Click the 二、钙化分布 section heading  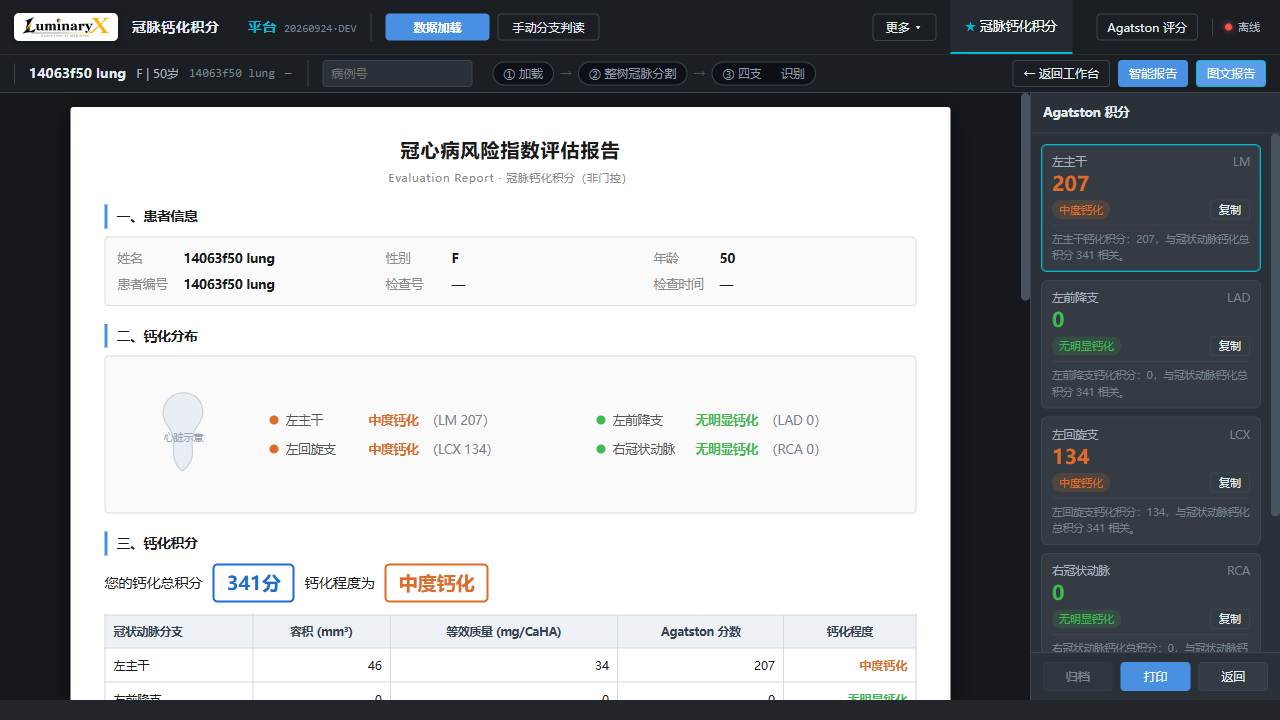(x=157, y=336)
